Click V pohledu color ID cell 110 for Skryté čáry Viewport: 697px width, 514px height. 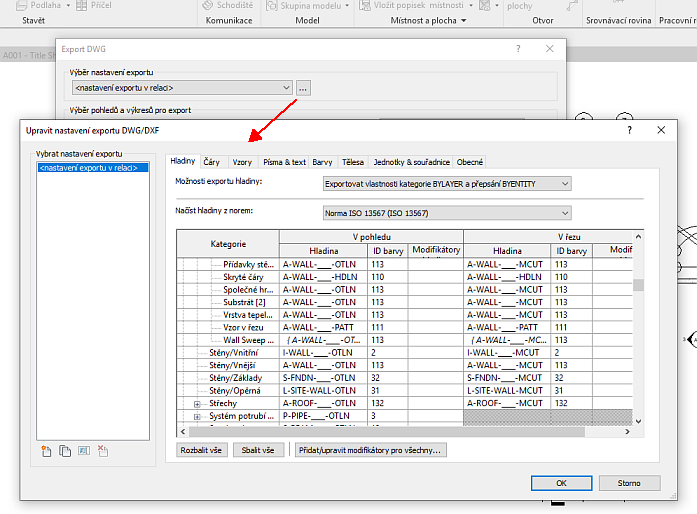pos(388,277)
